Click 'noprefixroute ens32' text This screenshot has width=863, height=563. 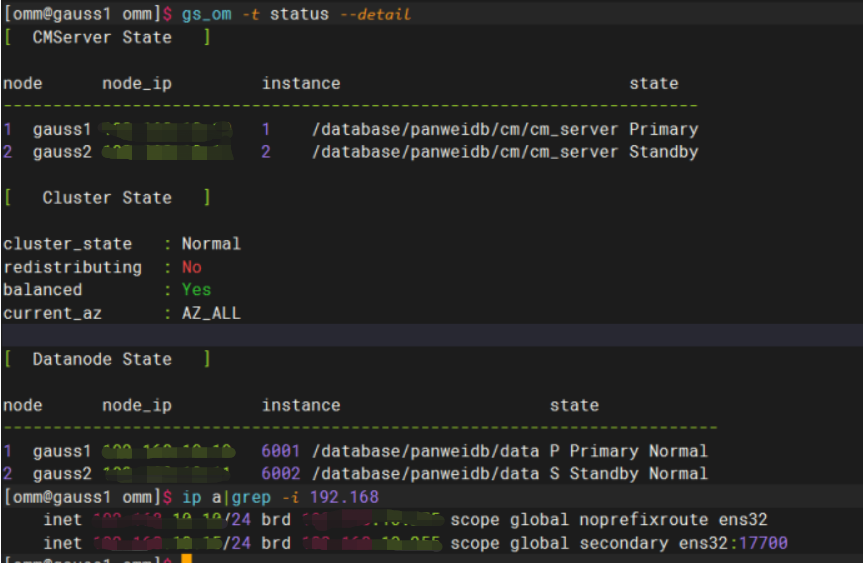coord(673,520)
